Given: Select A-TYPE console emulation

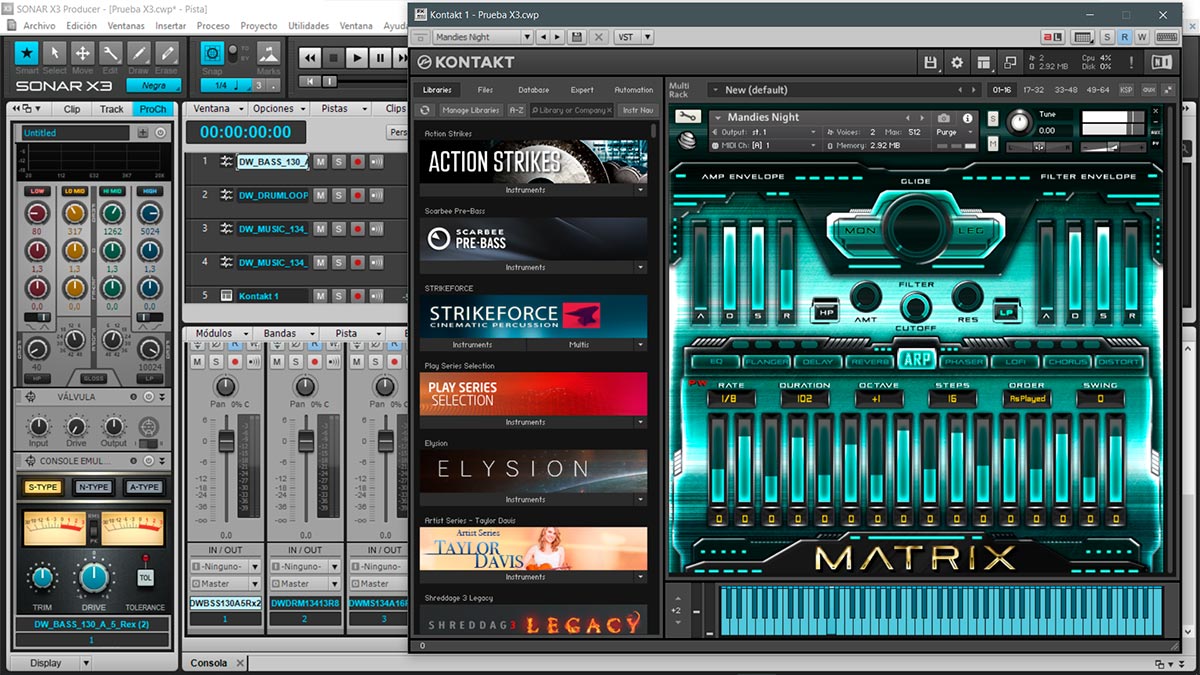Looking at the screenshot, I should pos(144,487).
